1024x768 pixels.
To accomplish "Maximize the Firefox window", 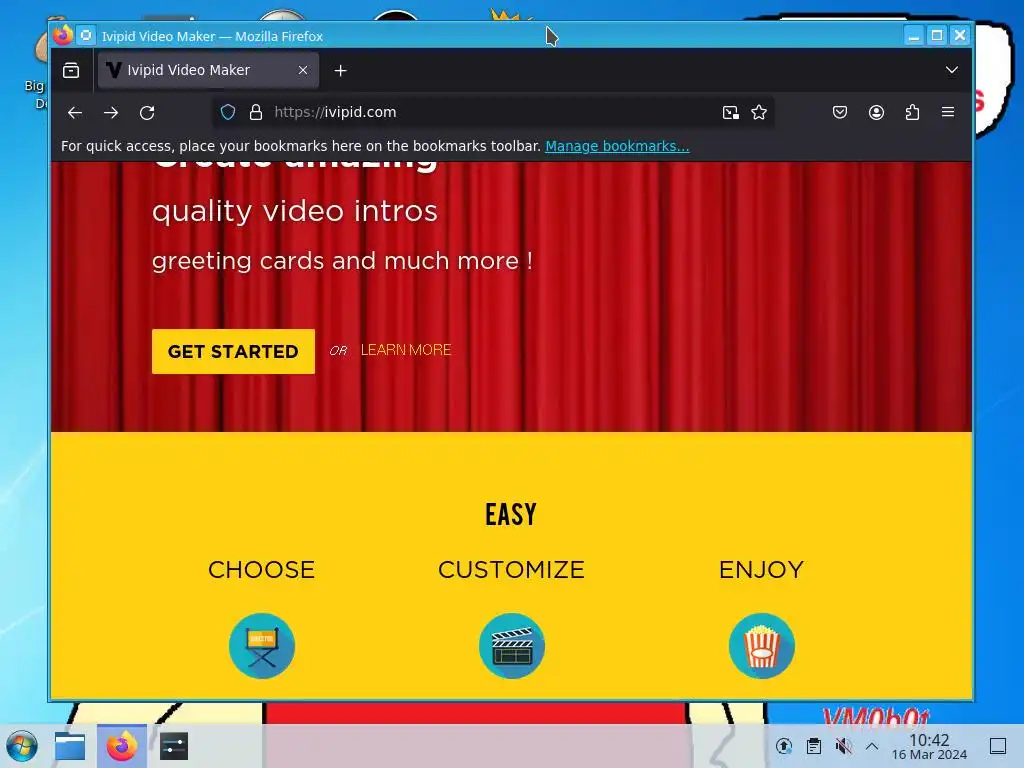I will [x=936, y=35].
